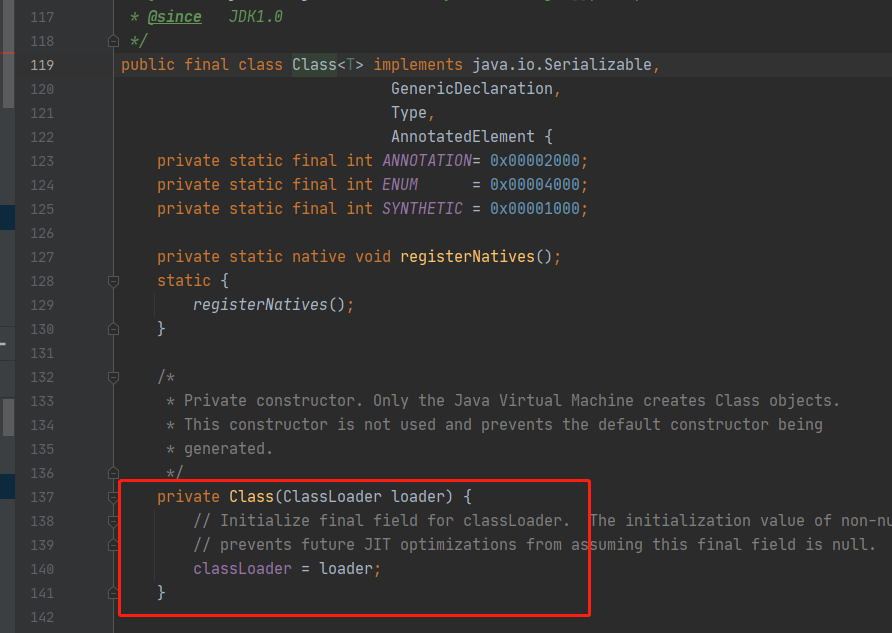Click the fold end marker on line 130

coord(113,329)
